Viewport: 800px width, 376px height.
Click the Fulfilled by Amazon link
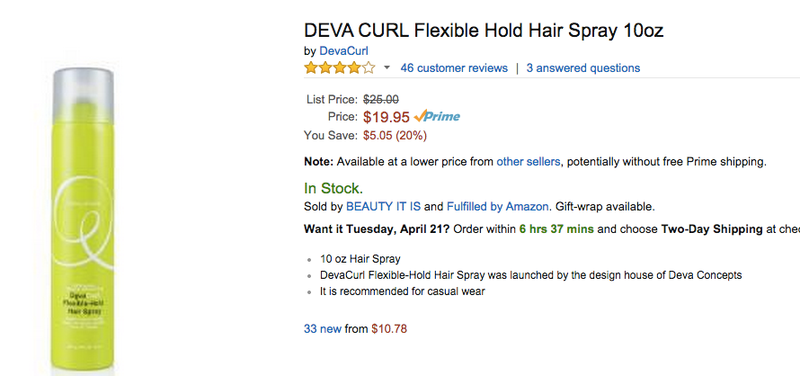click(x=498, y=207)
